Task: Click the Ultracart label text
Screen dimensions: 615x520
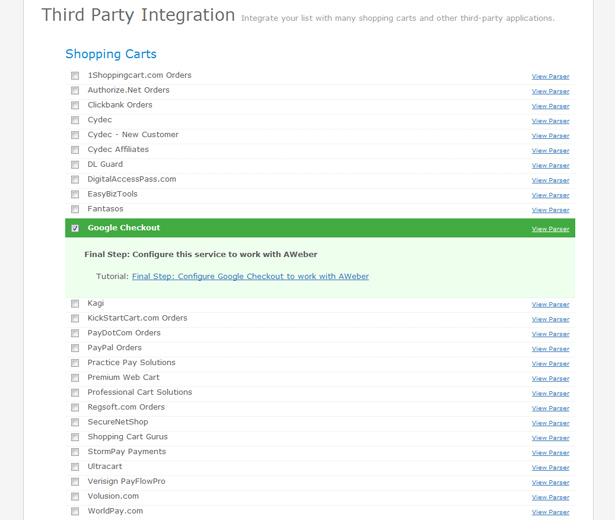Action: [105, 466]
